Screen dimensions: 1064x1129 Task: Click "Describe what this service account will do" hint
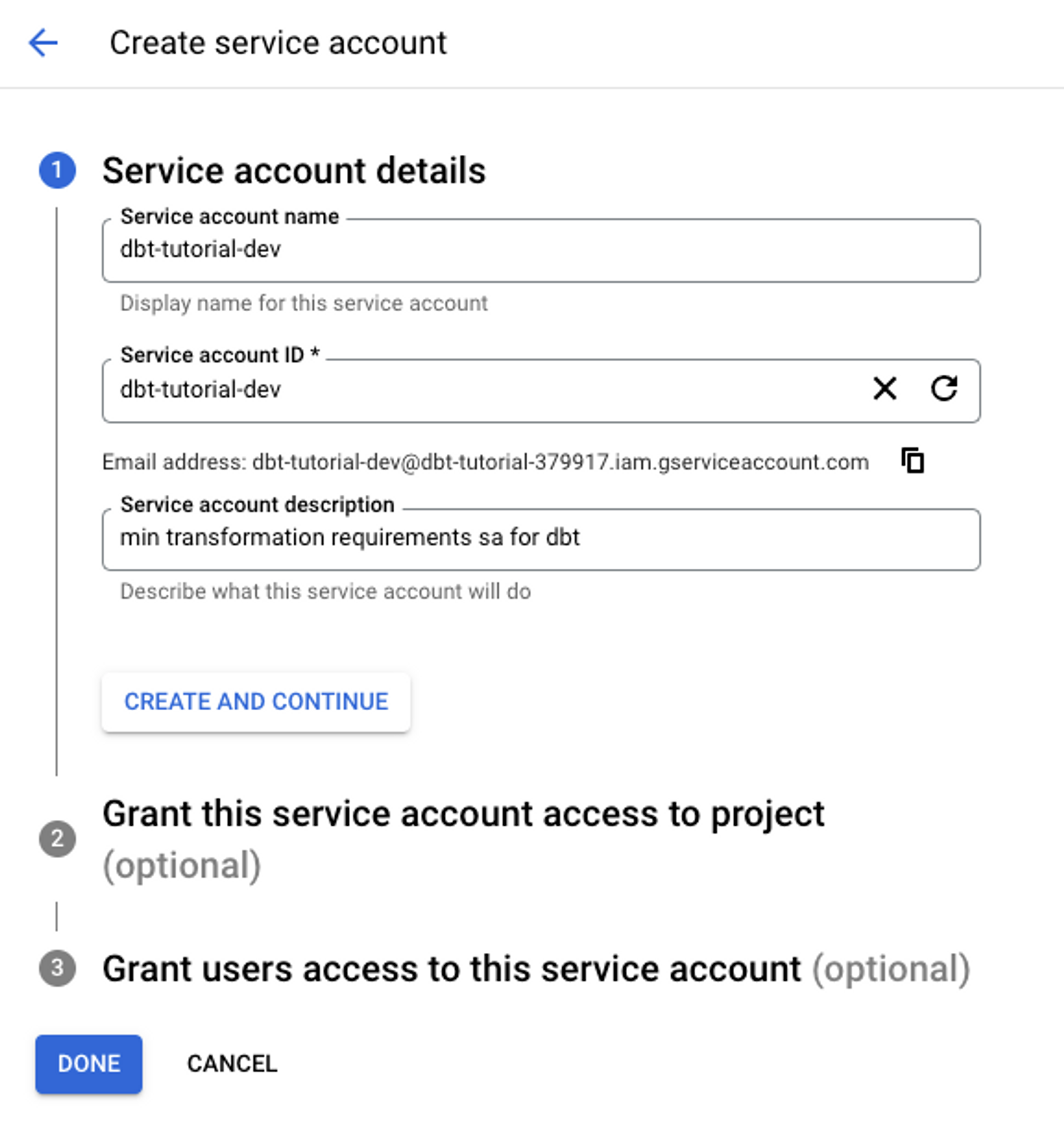(326, 592)
